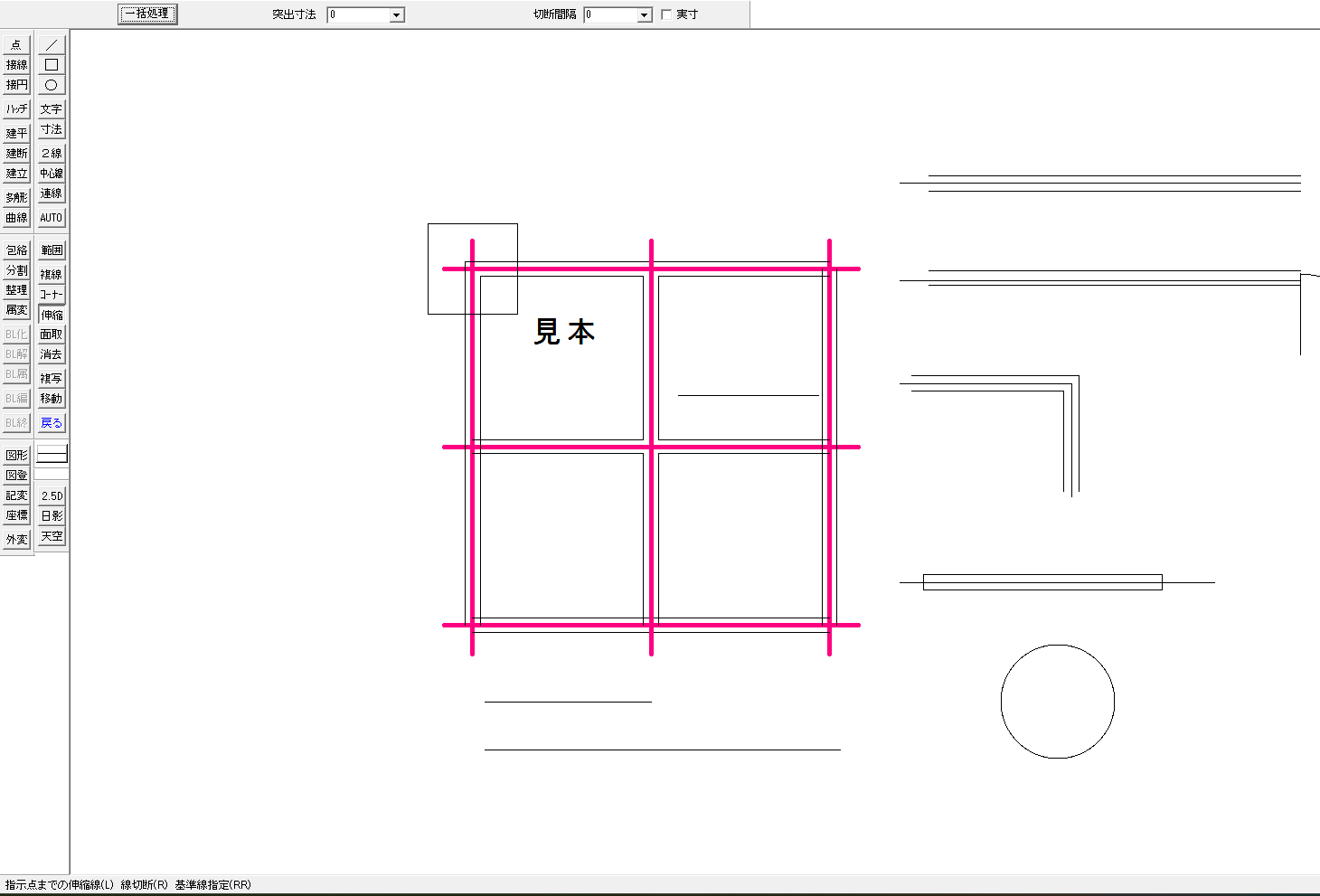
Task: Select the circle drawing tool icon
Action: (x=52, y=84)
